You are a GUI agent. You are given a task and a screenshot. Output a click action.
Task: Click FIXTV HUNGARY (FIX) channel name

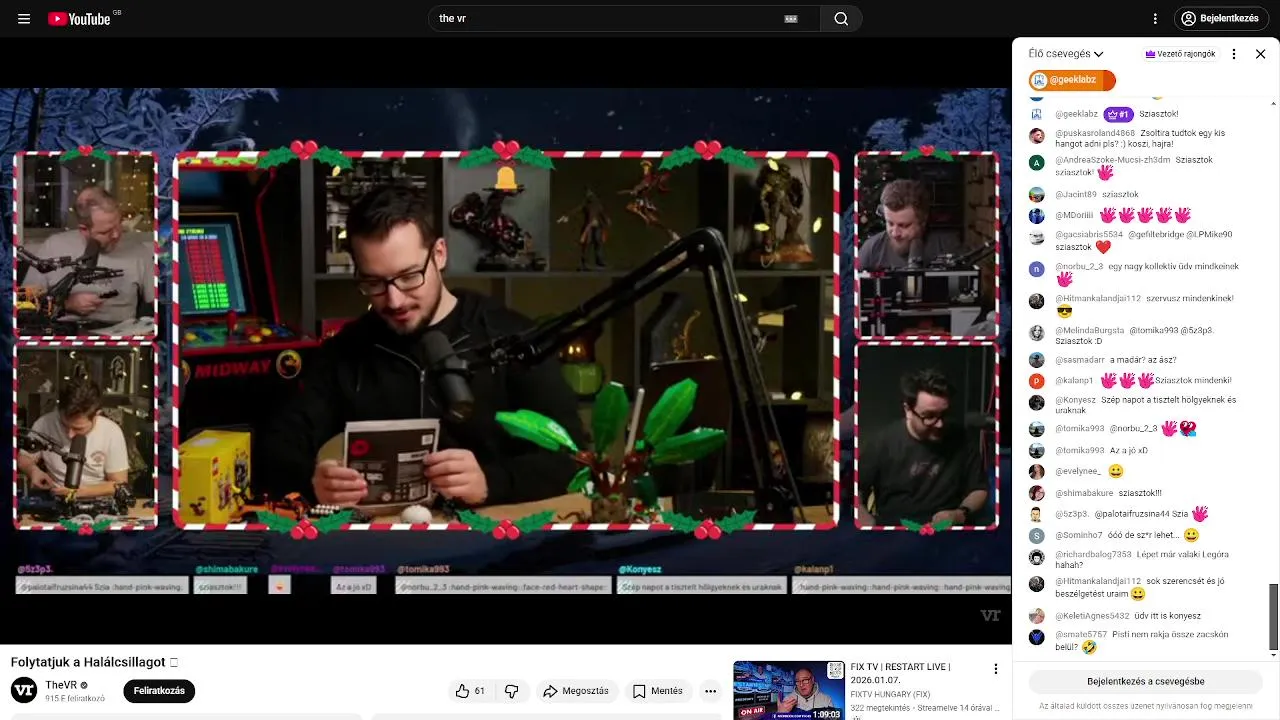(x=890, y=694)
